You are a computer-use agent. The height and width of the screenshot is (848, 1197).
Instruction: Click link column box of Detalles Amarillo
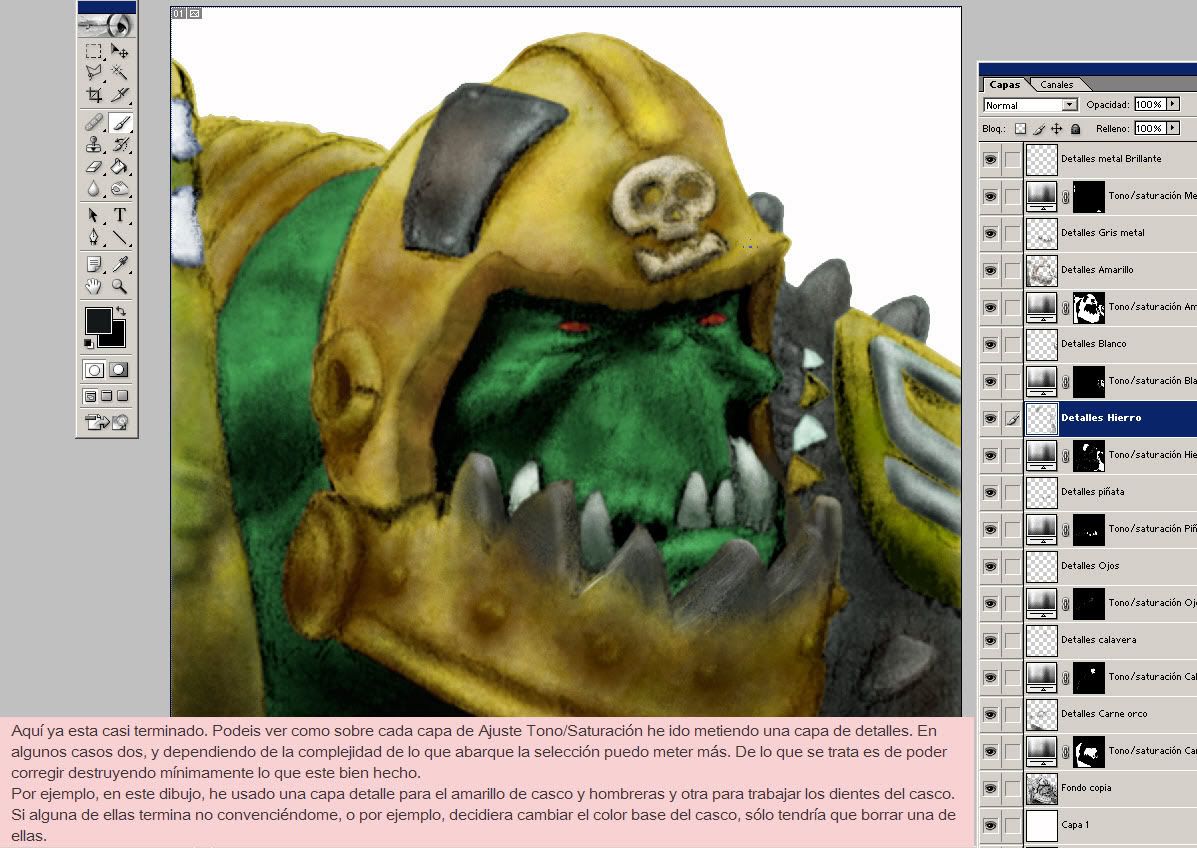click(1012, 270)
